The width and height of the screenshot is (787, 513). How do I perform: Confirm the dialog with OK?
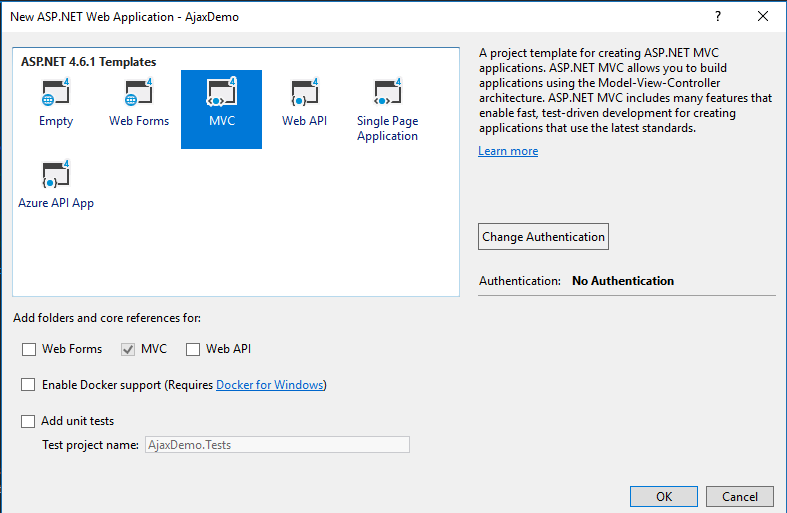point(664,497)
